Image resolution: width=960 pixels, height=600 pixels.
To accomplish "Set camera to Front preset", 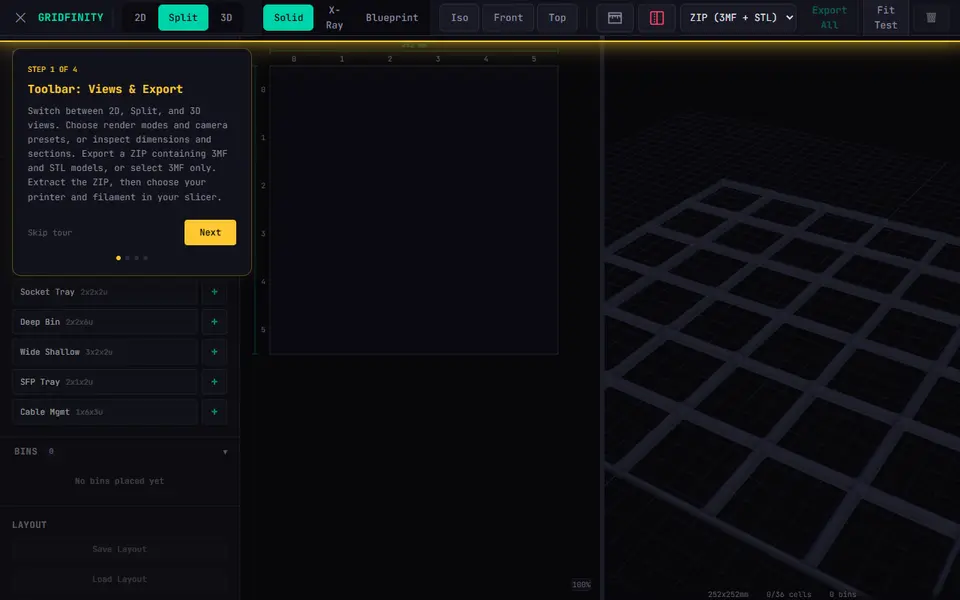I will point(508,18).
